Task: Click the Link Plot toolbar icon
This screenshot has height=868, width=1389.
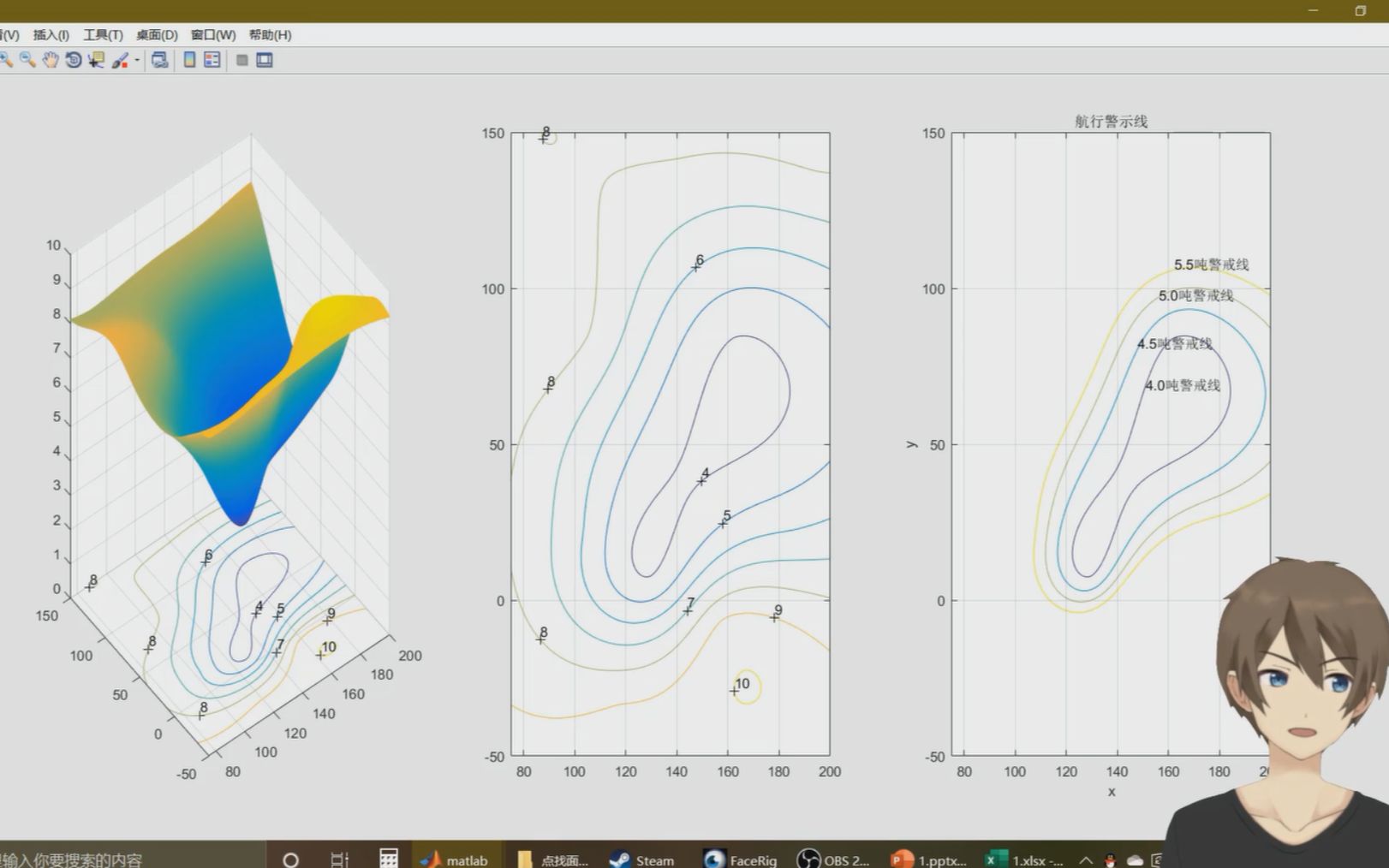Action: click(x=159, y=60)
